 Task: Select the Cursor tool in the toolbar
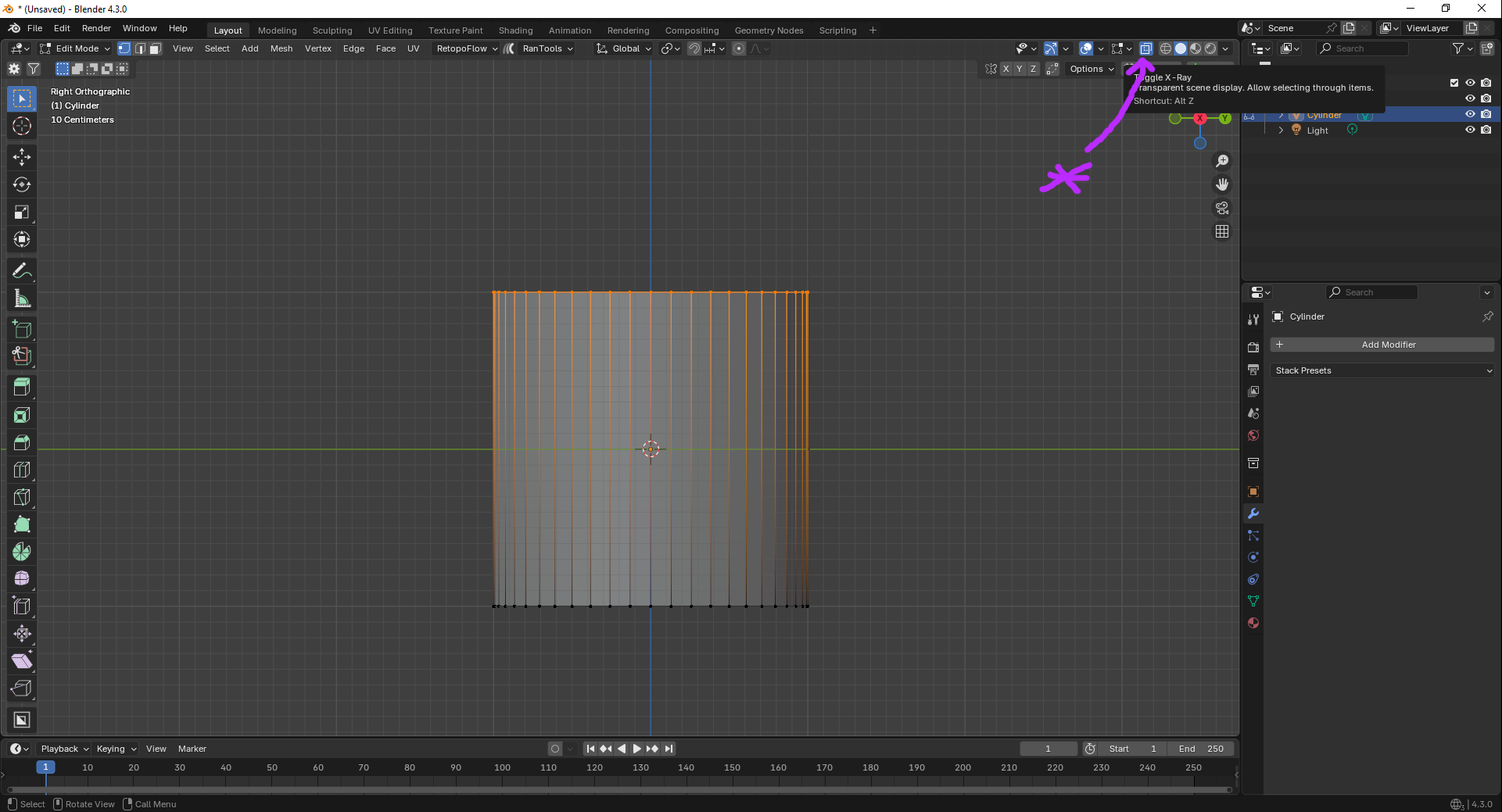pos(22,126)
